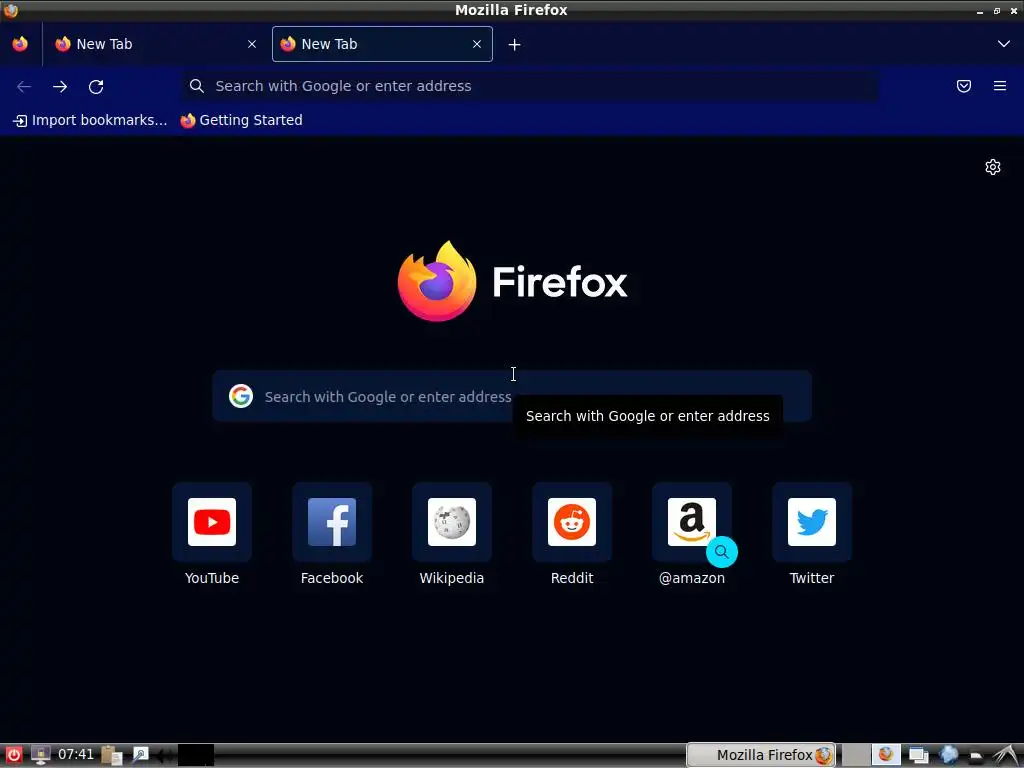Close the second, active New Tab
The width and height of the screenshot is (1024, 768).
tap(477, 44)
